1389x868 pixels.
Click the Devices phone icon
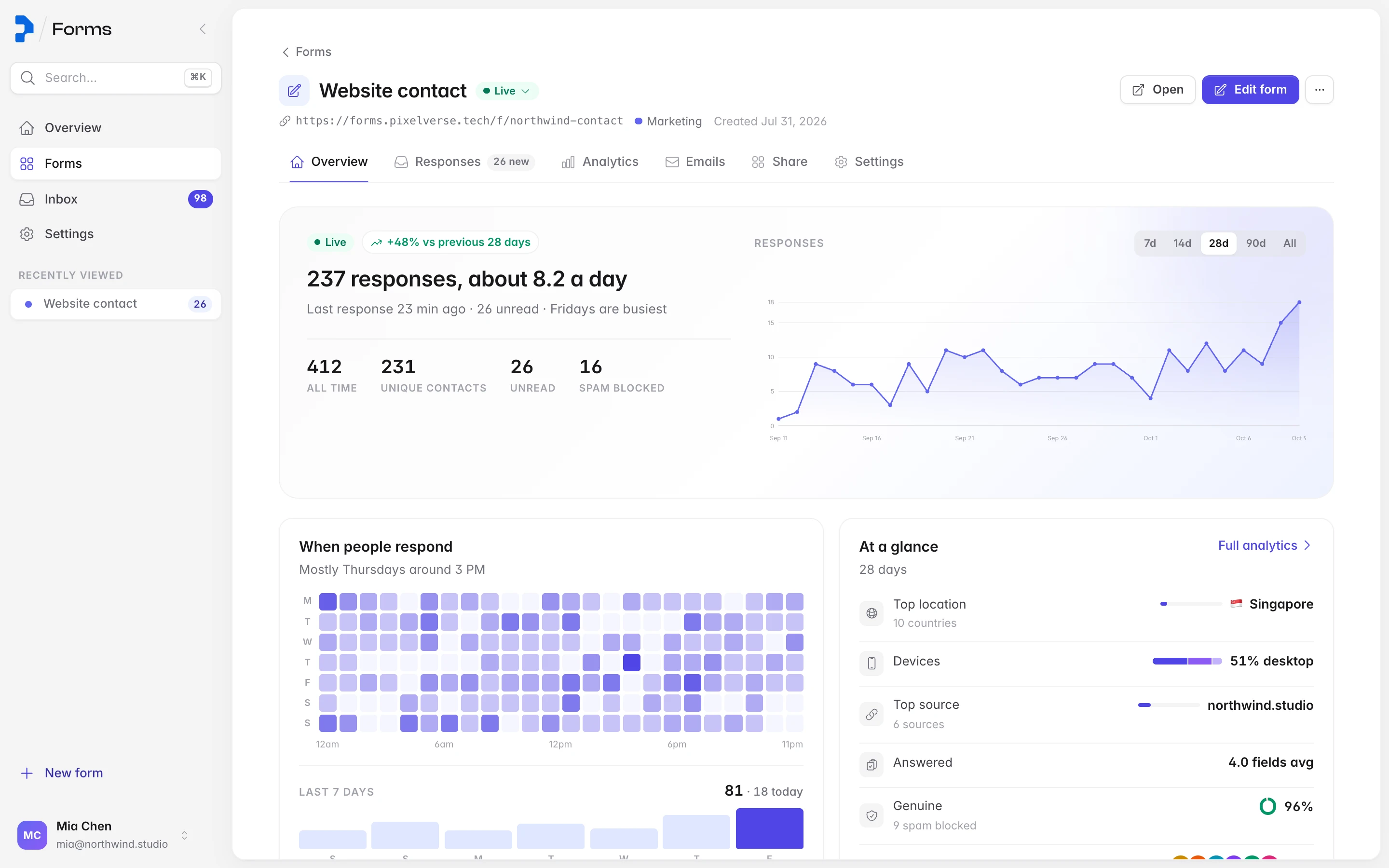click(x=872, y=663)
